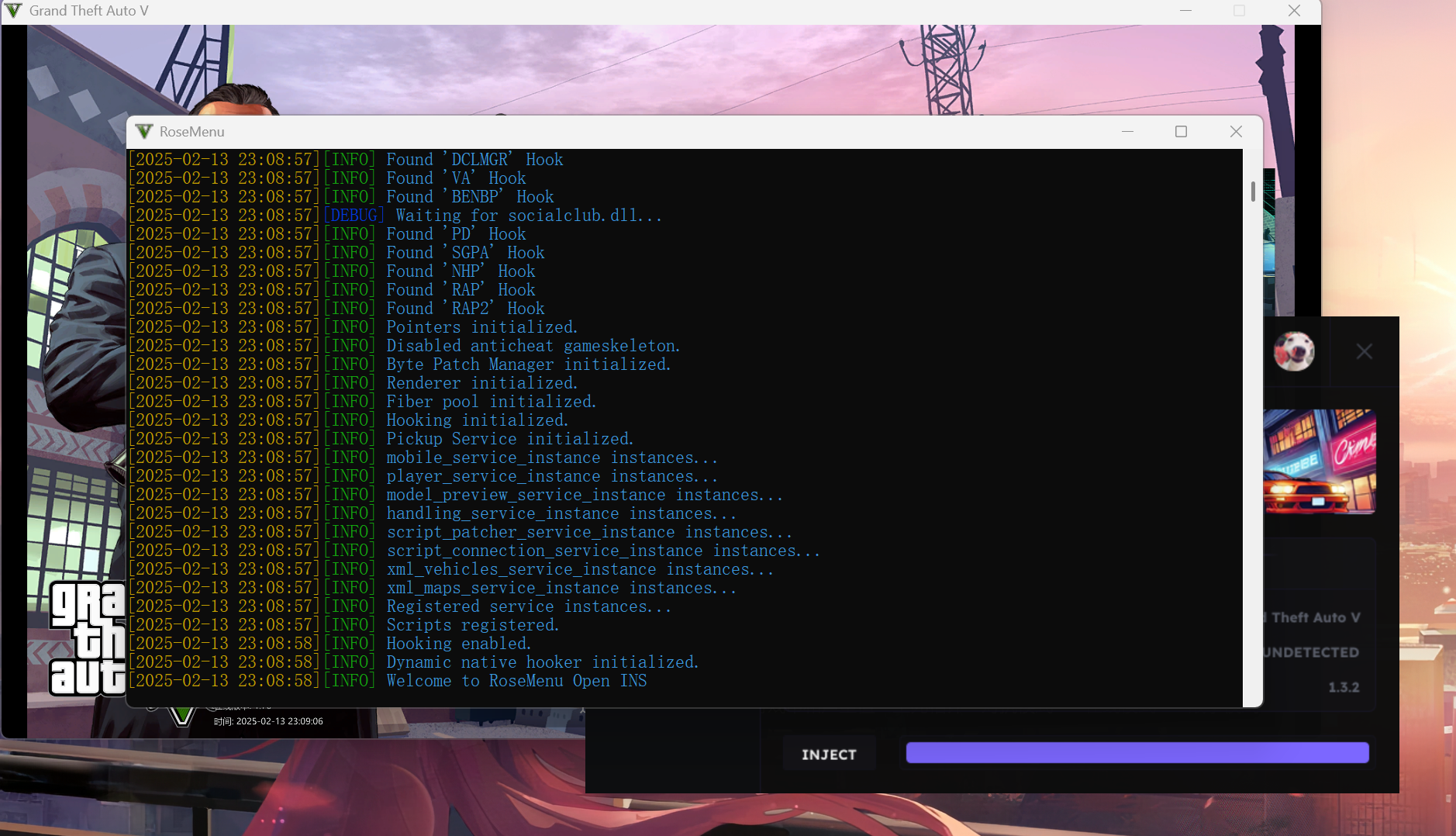Select the neon car game thumbnail
The height and width of the screenshot is (836, 1456).
[1320, 462]
